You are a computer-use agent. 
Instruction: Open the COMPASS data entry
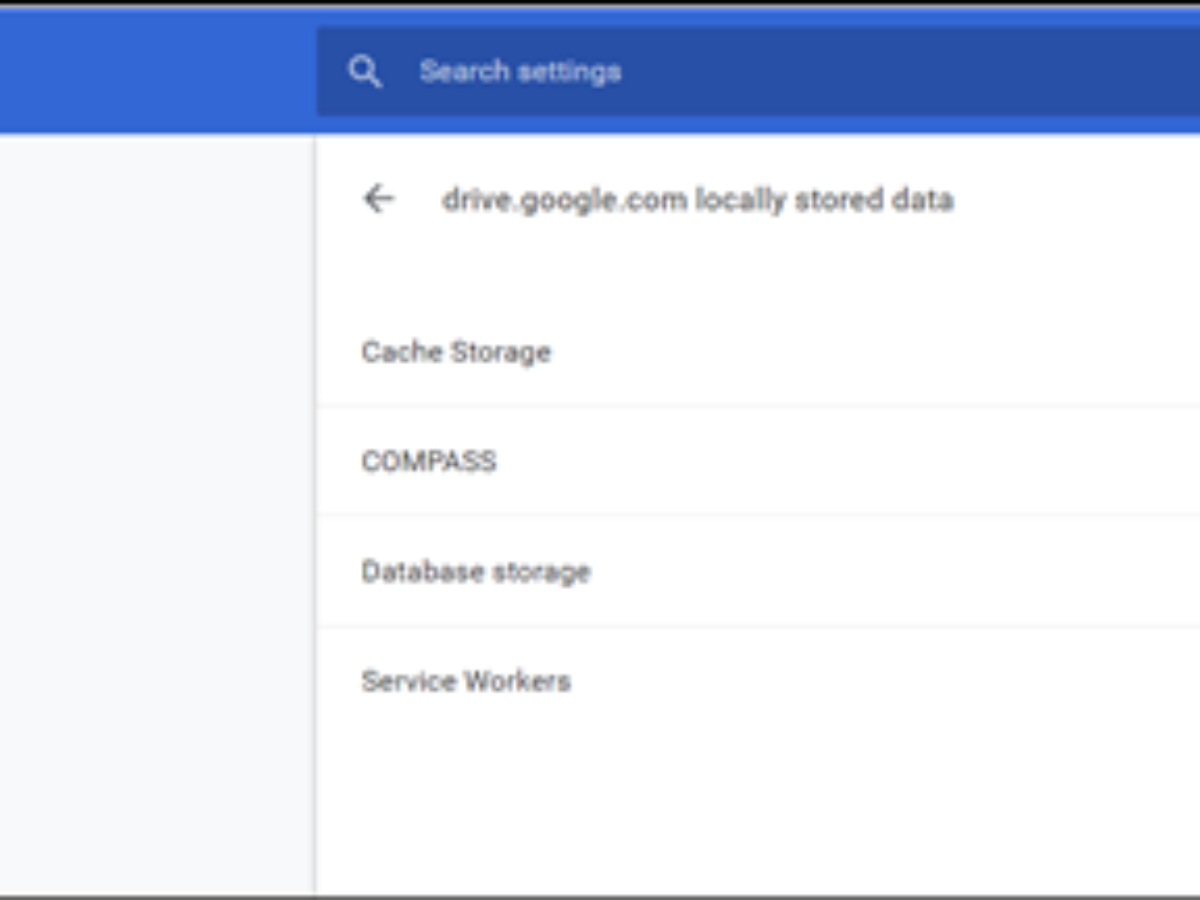click(x=429, y=461)
